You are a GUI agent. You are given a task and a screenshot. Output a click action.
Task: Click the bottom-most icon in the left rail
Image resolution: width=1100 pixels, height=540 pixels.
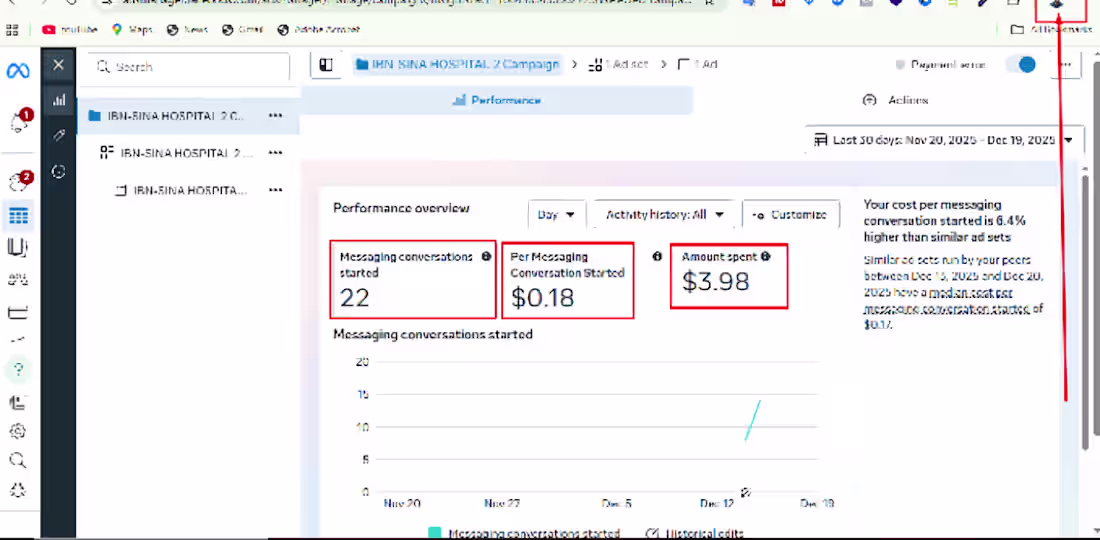[18, 490]
